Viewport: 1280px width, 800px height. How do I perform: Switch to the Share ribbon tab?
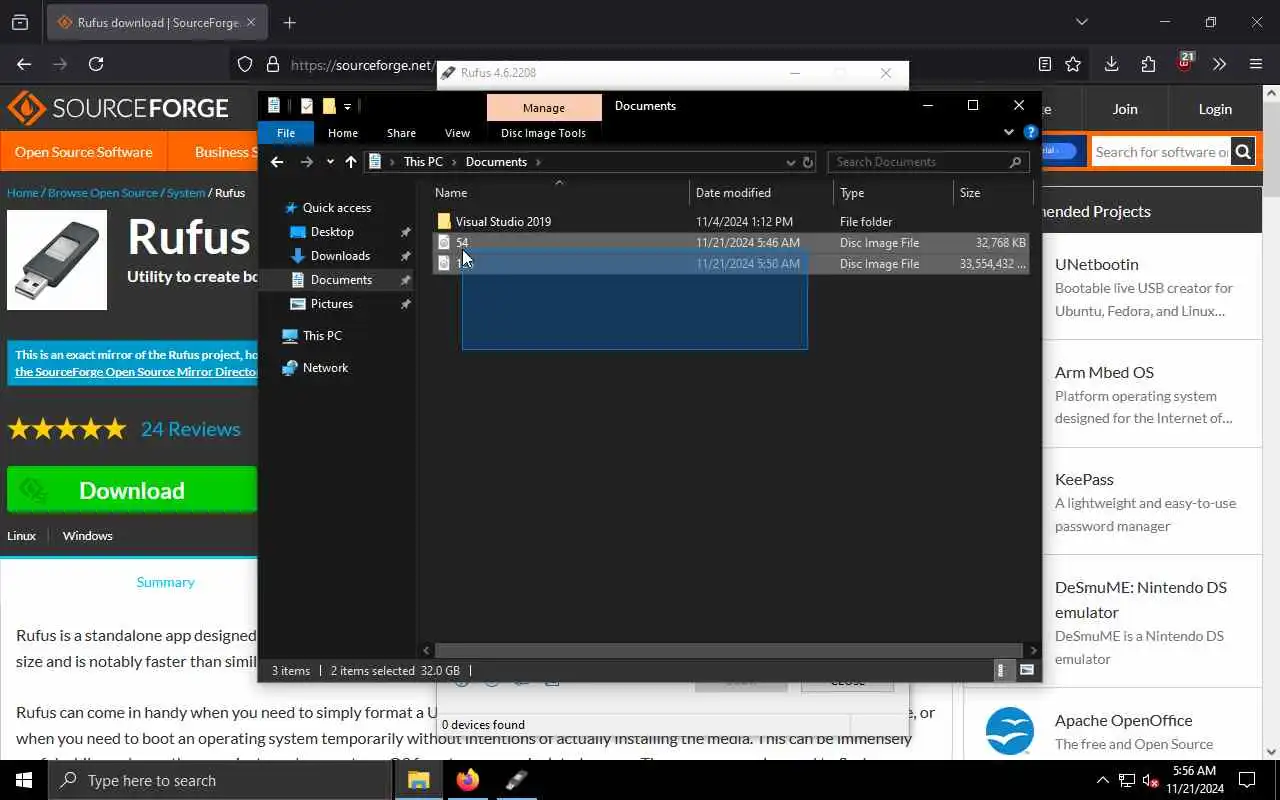pyautogui.click(x=401, y=133)
